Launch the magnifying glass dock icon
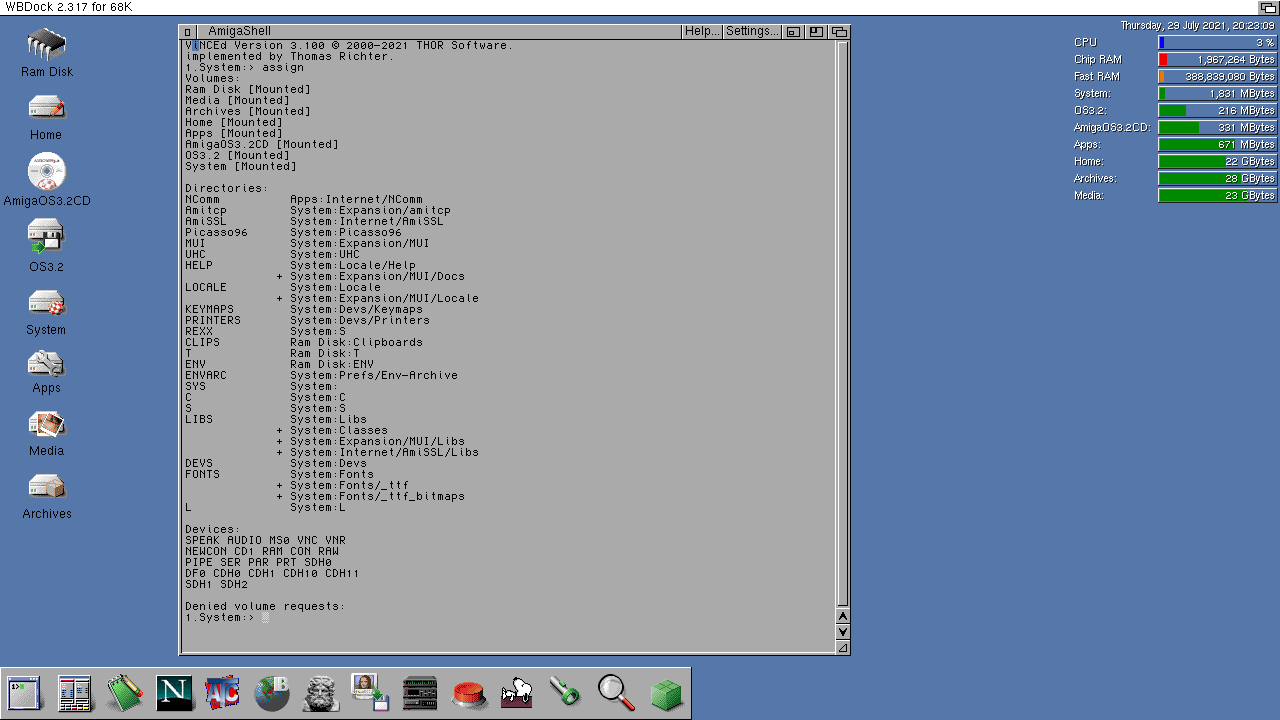This screenshot has height=720, width=1280. pyautogui.click(x=616, y=693)
